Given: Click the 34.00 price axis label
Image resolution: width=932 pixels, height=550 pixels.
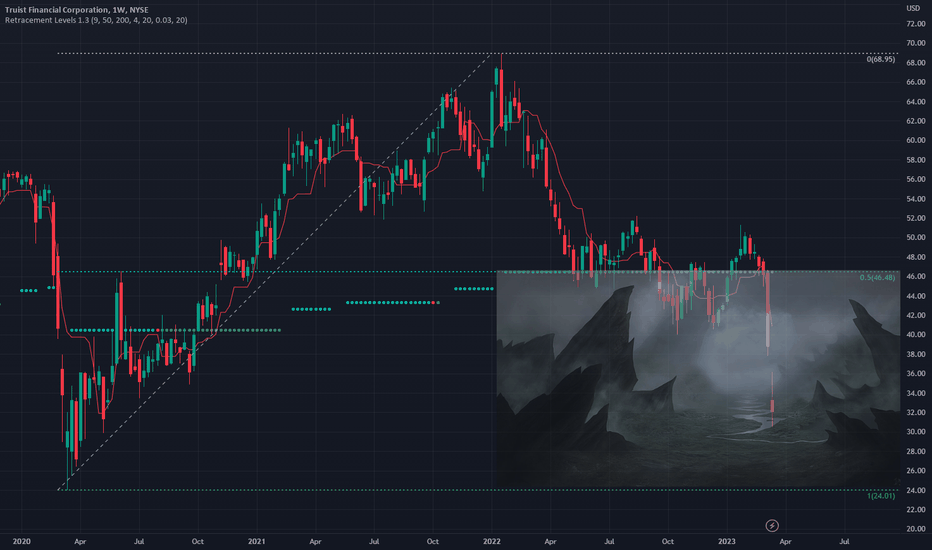Looking at the screenshot, I should [916, 394].
